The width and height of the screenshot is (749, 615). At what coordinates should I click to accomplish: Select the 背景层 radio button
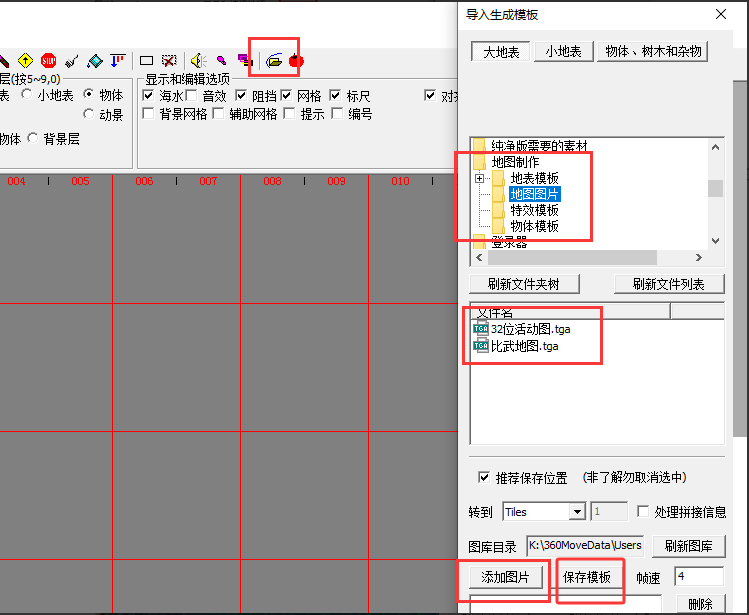point(33,139)
